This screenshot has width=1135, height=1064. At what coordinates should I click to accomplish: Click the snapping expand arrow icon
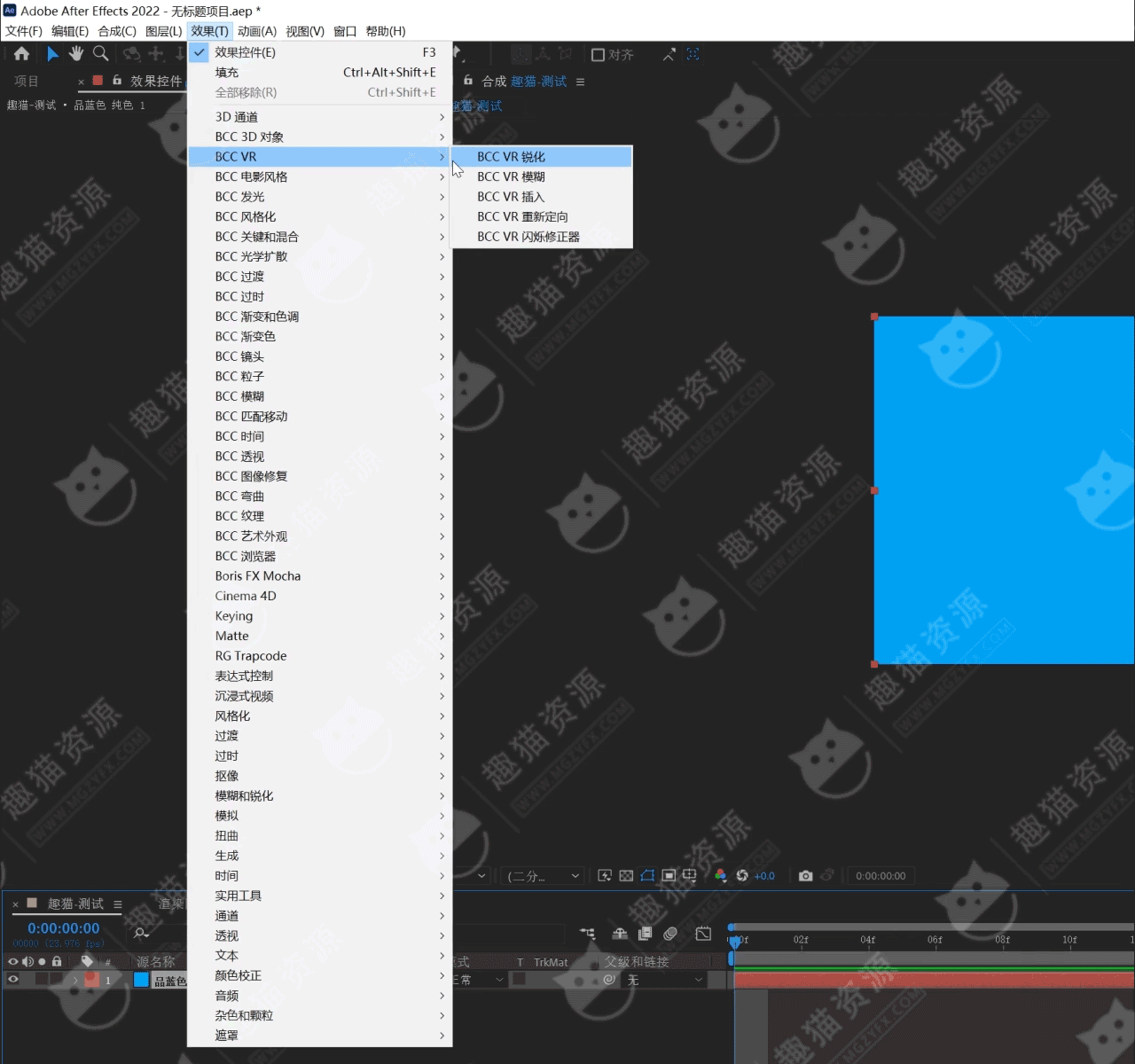pos(669,54)
